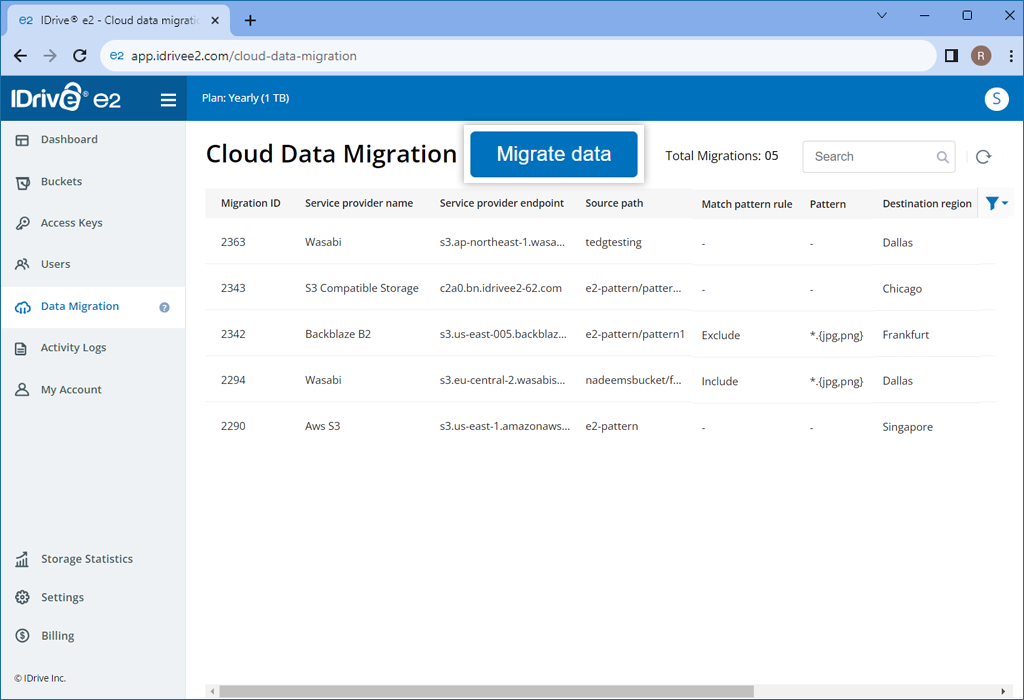This screenshot has height=700, width=1024.
Task: Click the Activity Logs document icon
Action: point(21,349)
